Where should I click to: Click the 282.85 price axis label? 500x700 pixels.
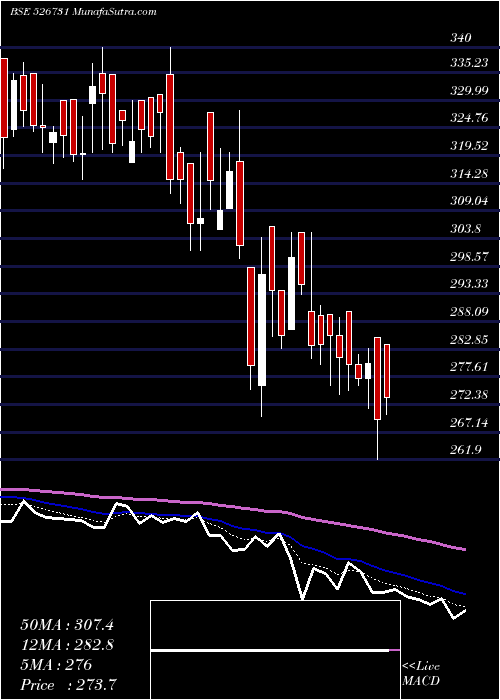click(469, 340)
